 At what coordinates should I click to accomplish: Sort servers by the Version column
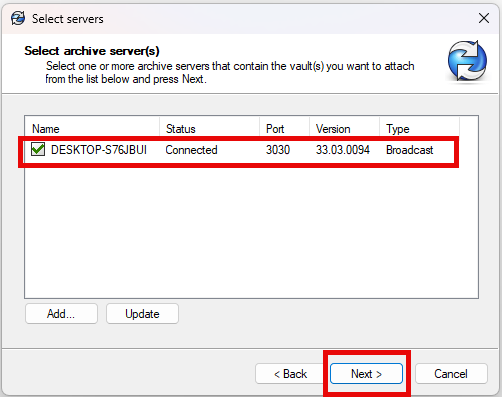click(x=344, y=129)
